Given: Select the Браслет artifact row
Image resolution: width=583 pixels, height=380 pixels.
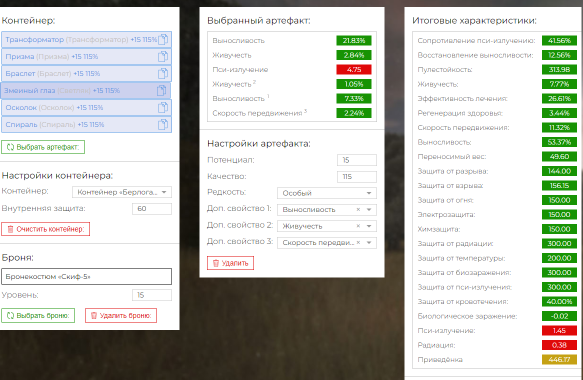Looking at the screenshot, I should (x=86, y=74).
